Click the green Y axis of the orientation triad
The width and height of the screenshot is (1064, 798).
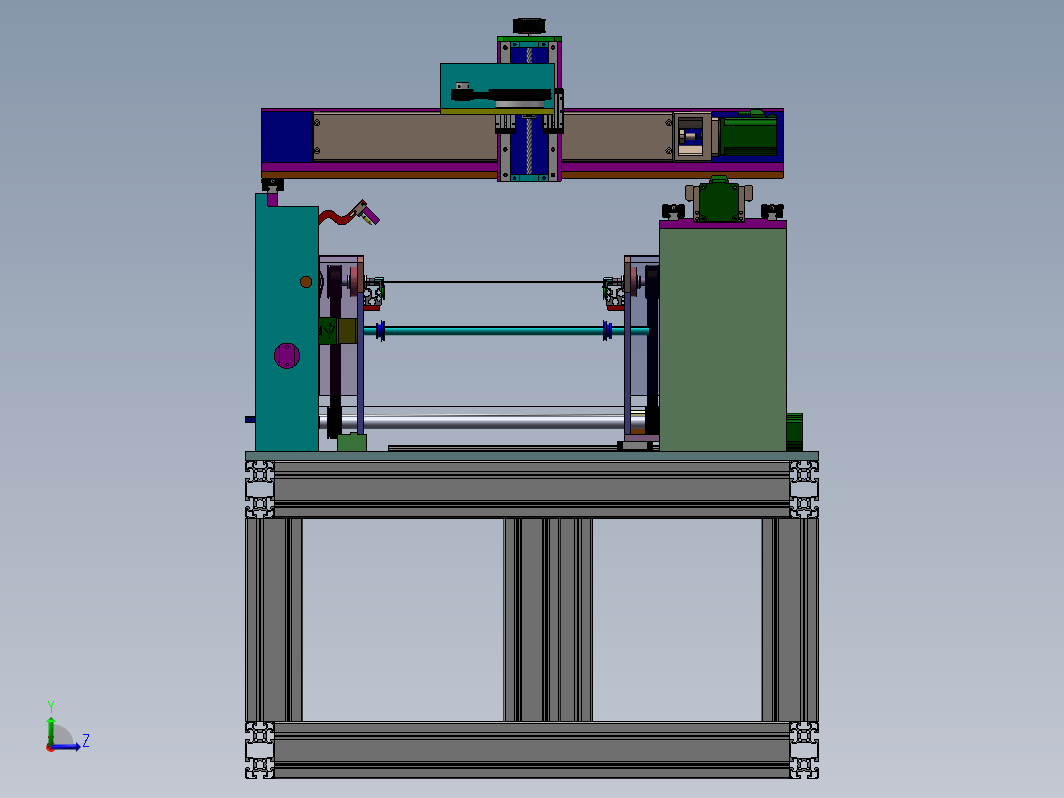pyautogui.click(x=50, y=730)
